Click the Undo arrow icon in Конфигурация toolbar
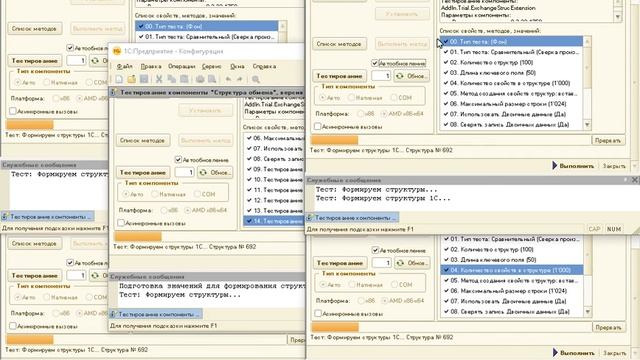The height and width of the screenshot is (360, 640). (x=228, y=79)
